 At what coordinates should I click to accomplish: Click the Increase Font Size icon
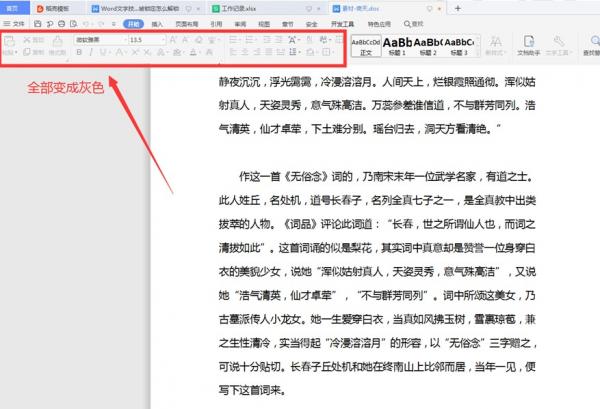click(x=173, y=40)
